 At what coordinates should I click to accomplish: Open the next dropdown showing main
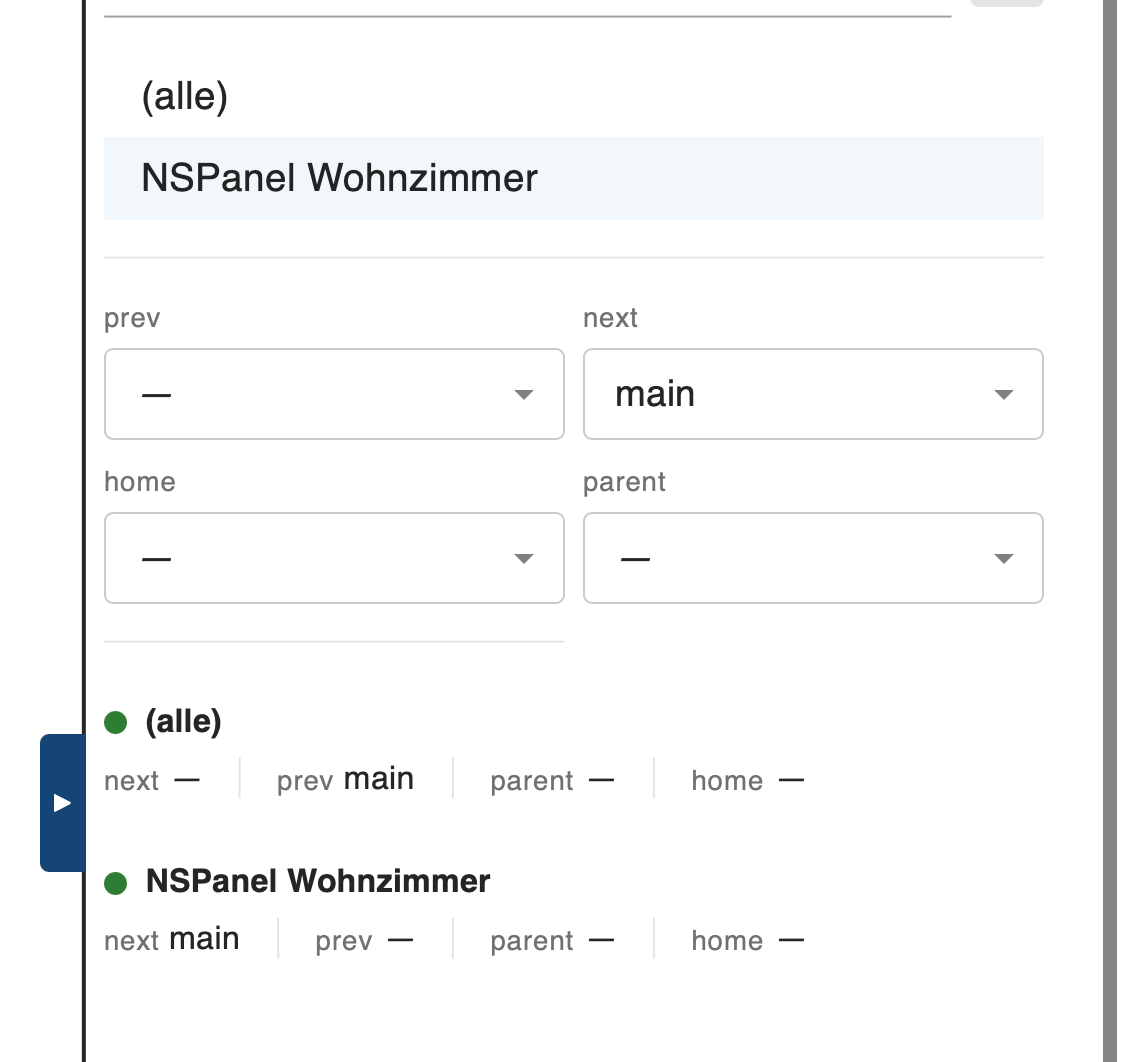click(x=813, y=394)
